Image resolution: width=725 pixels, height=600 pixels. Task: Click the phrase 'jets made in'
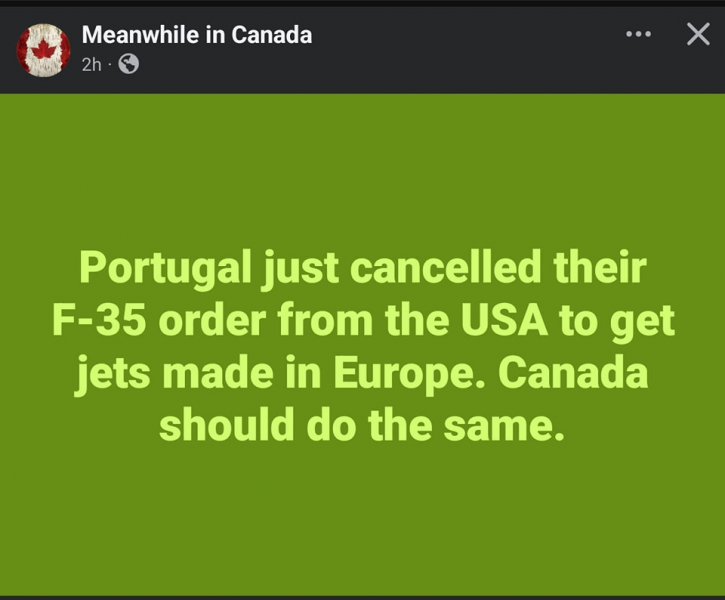point(197,374)
